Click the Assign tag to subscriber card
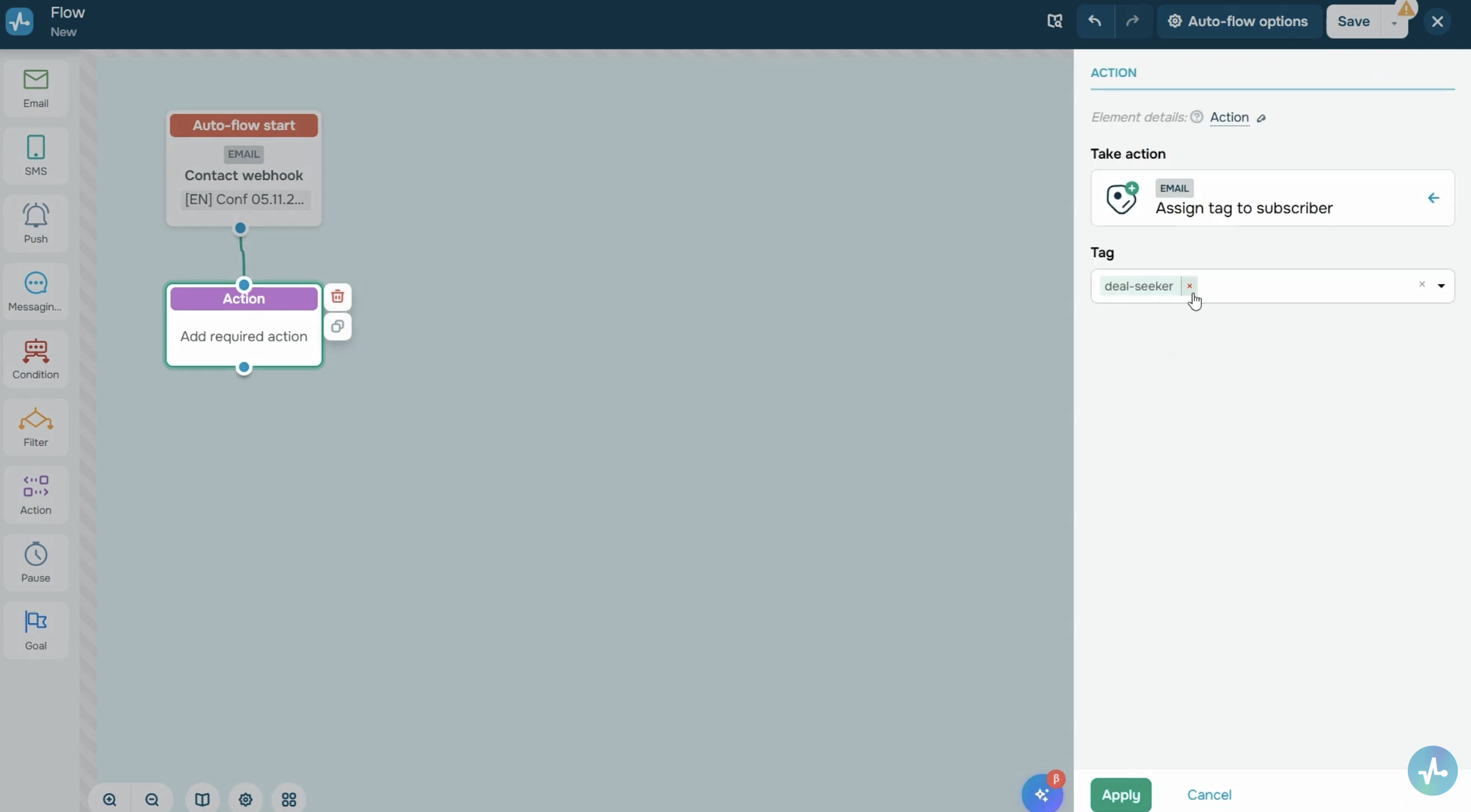Image resolution: width=1471 pixels, height=812 pixels. pos(1273,198)
